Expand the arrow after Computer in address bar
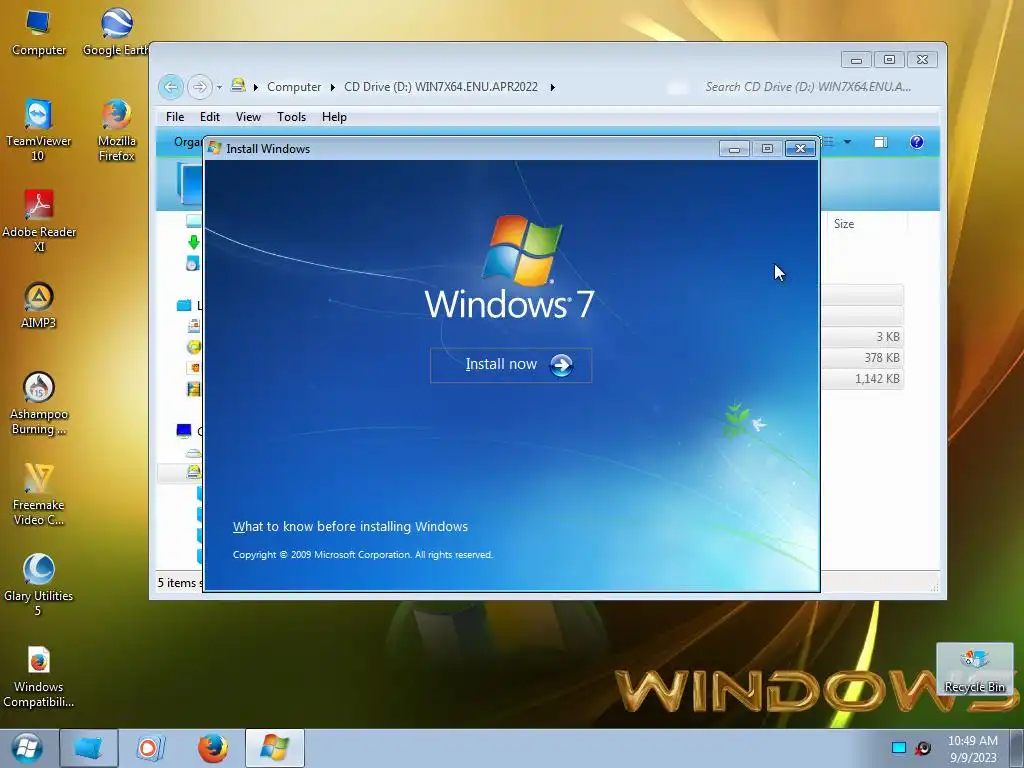 332,87
